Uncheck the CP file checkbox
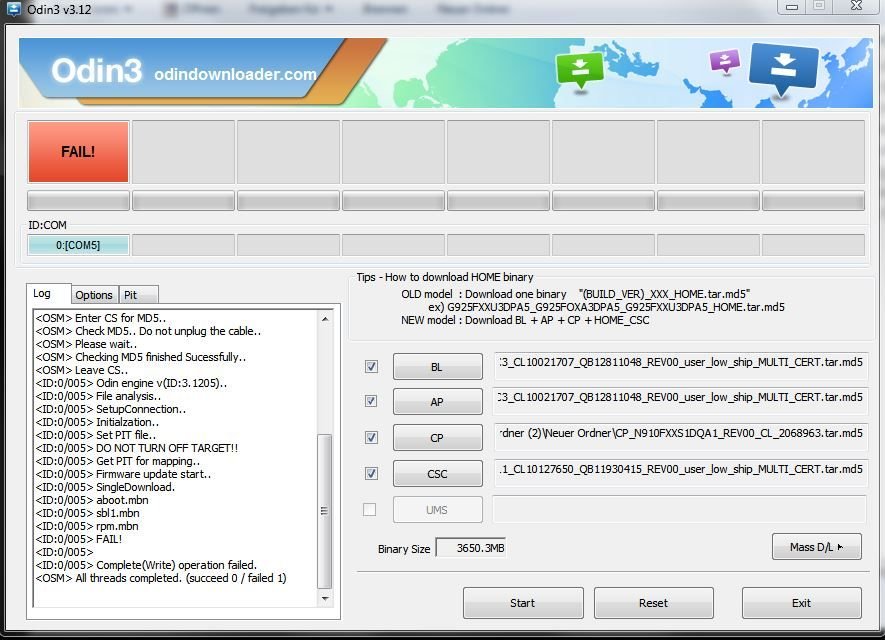Viewport: 885px width, 640px height. pyautogui.click(x=371, y=437)
